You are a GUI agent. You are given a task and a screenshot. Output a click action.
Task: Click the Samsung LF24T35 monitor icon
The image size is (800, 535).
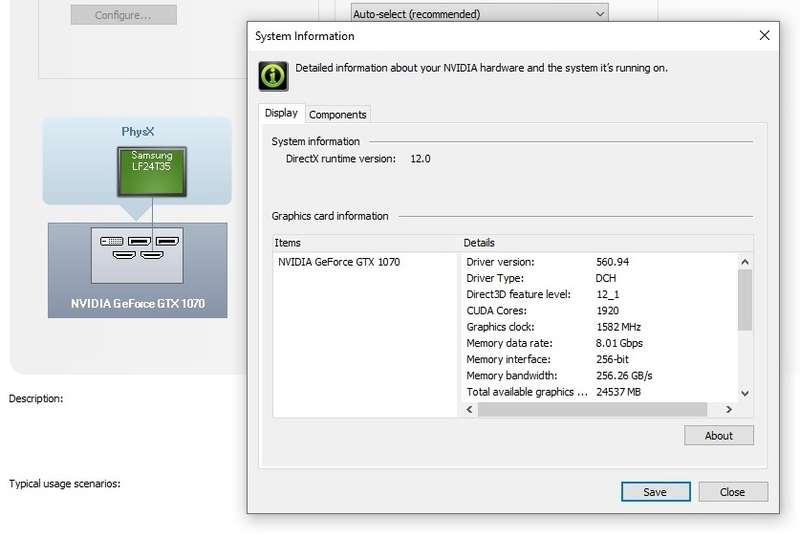(x=152, y=171)
